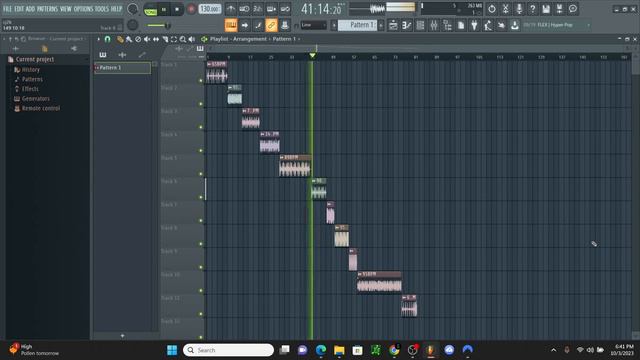Select Pattern 1 in picker list

point(122,68)
